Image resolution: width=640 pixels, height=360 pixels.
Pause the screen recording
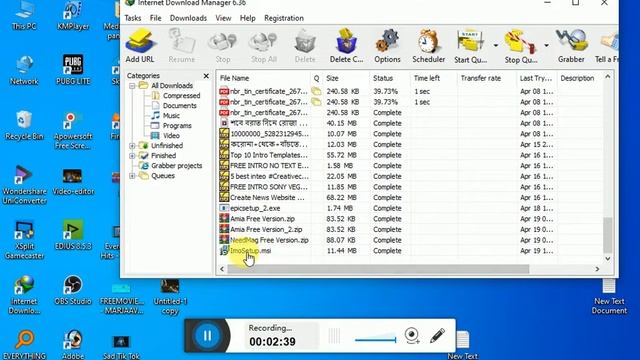(x=207, y=336)
